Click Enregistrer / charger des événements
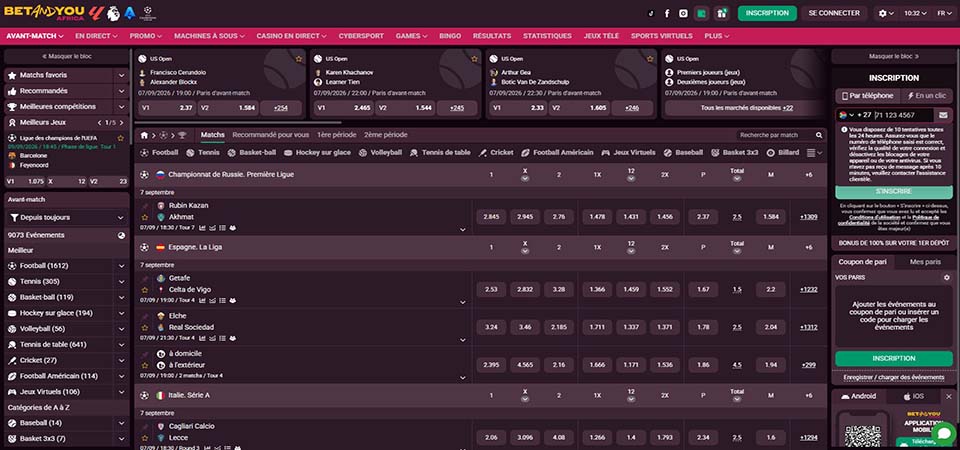The width and height of the screenshot is (960, 450). pyautogui.click(x=894, y=377)
